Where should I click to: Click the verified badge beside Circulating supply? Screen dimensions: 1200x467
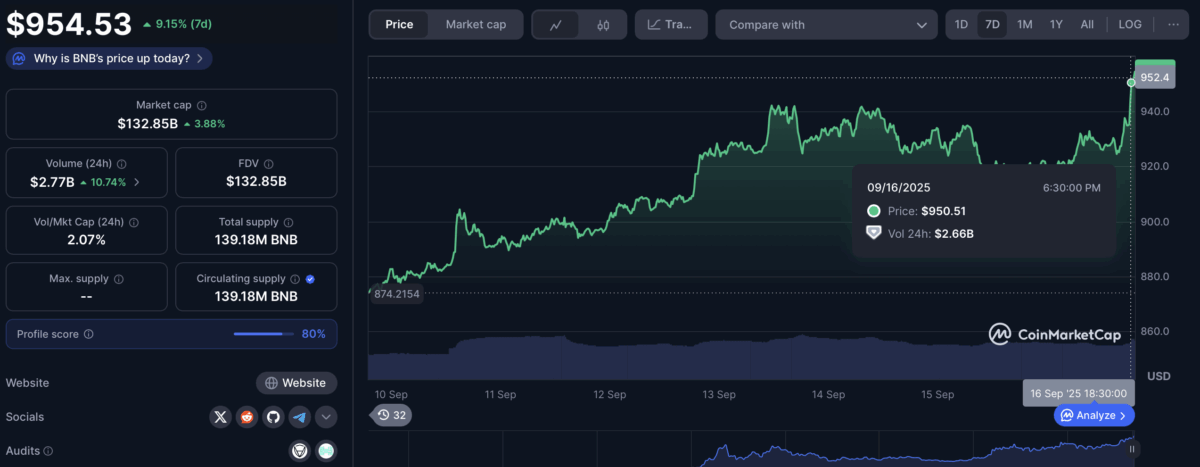point(310,279)
